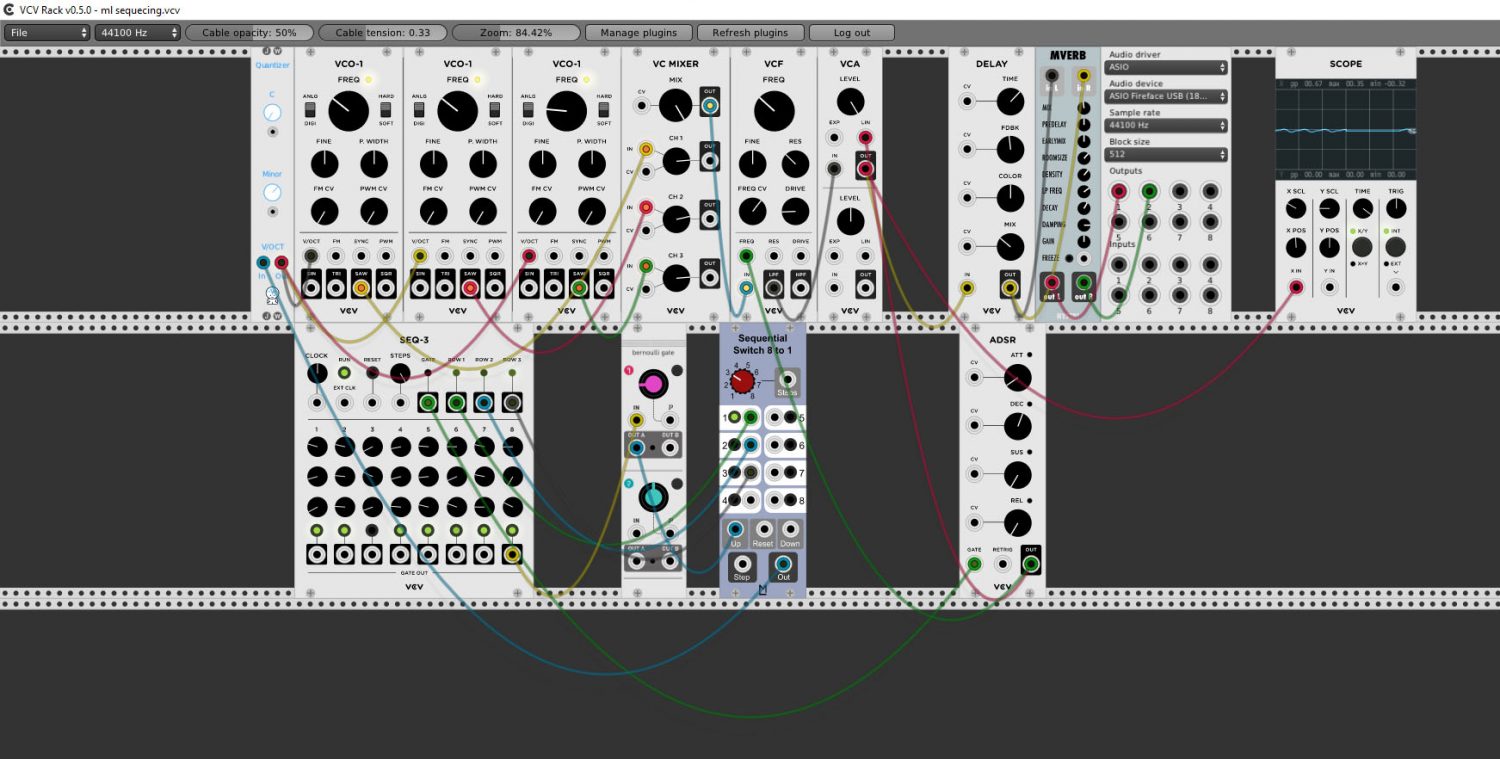This screenshot has width=1500, height=759.
Task: Open the Audio driver ASIO dropdown
Action: [1167, 67]
